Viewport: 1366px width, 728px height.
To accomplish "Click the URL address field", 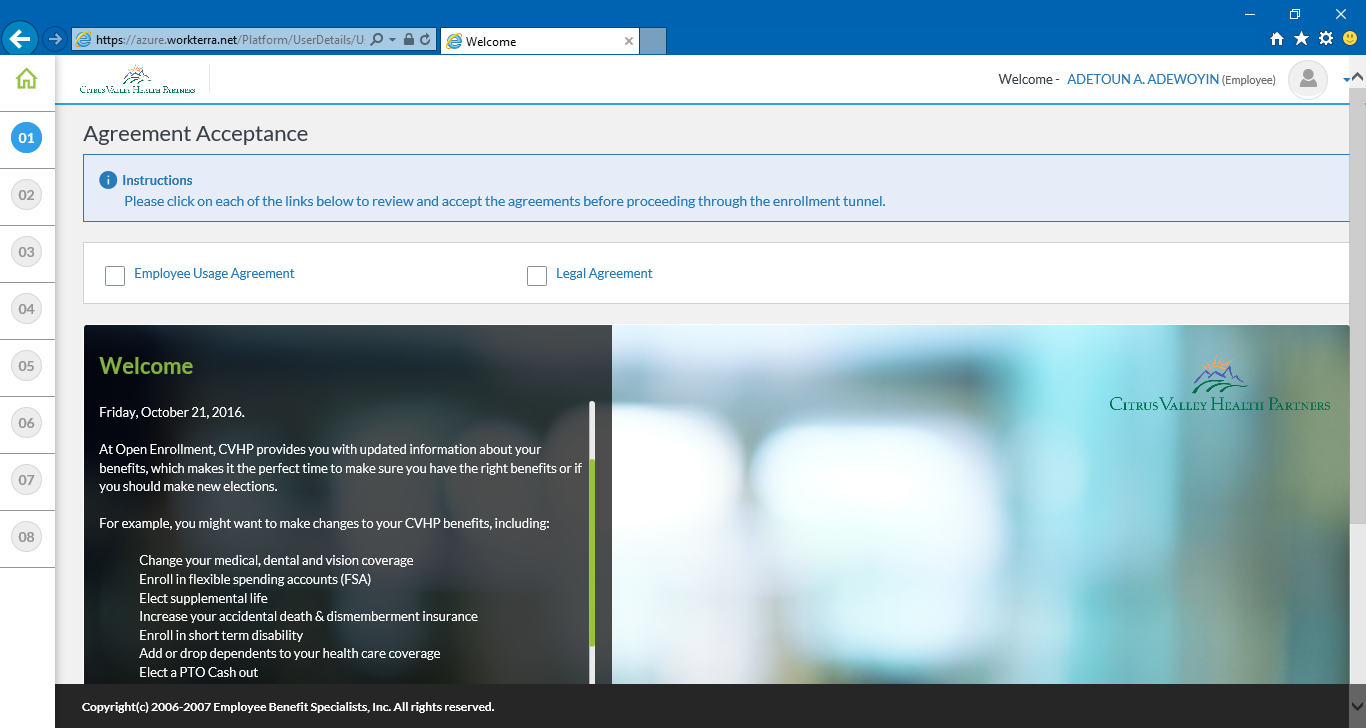I will 230,39.
